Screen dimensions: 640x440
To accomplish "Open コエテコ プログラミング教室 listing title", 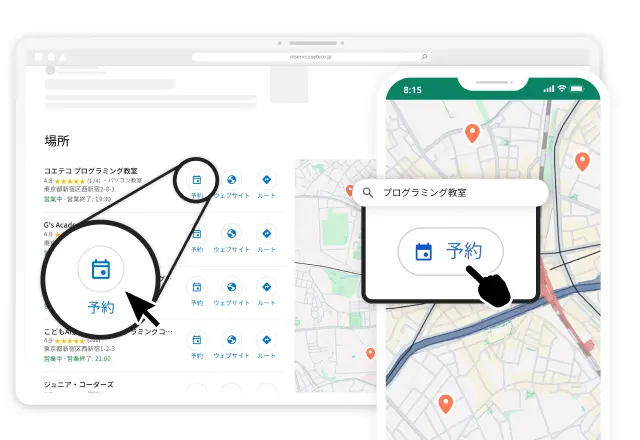I will (91, 171).
